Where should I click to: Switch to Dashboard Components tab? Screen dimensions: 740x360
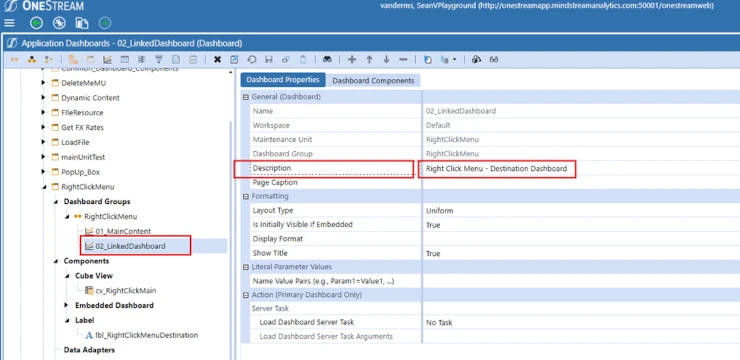point(373,81)
